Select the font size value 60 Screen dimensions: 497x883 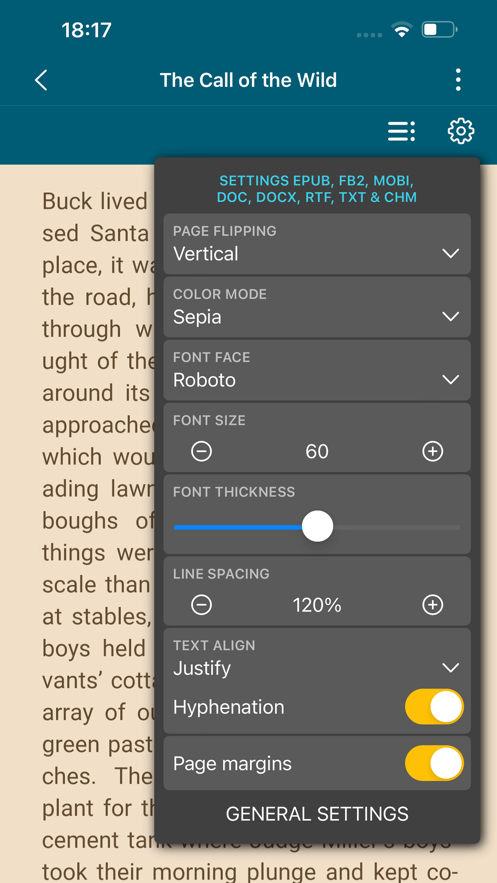click(317, 451)
